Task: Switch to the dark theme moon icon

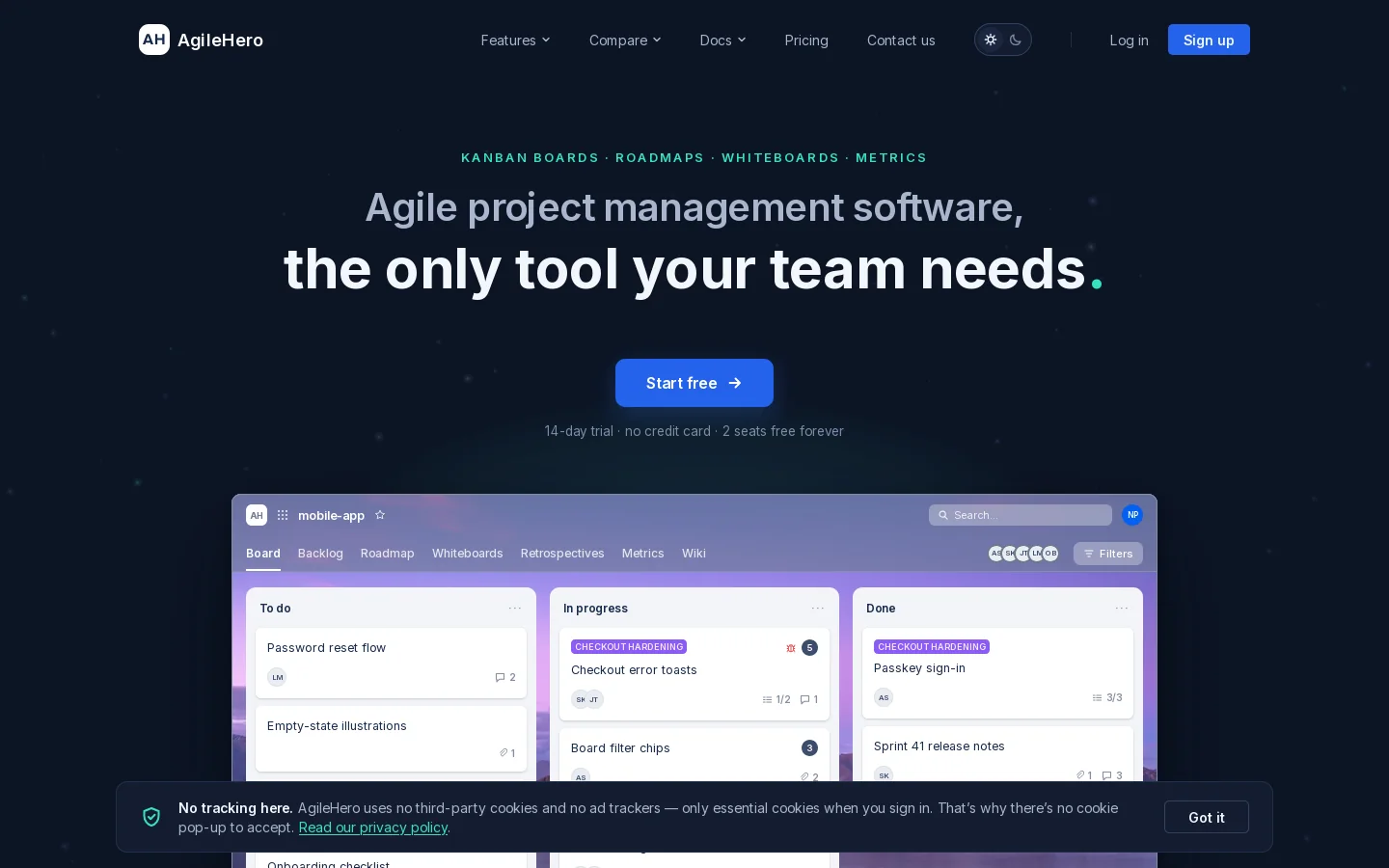Action: click(1016, 40)
